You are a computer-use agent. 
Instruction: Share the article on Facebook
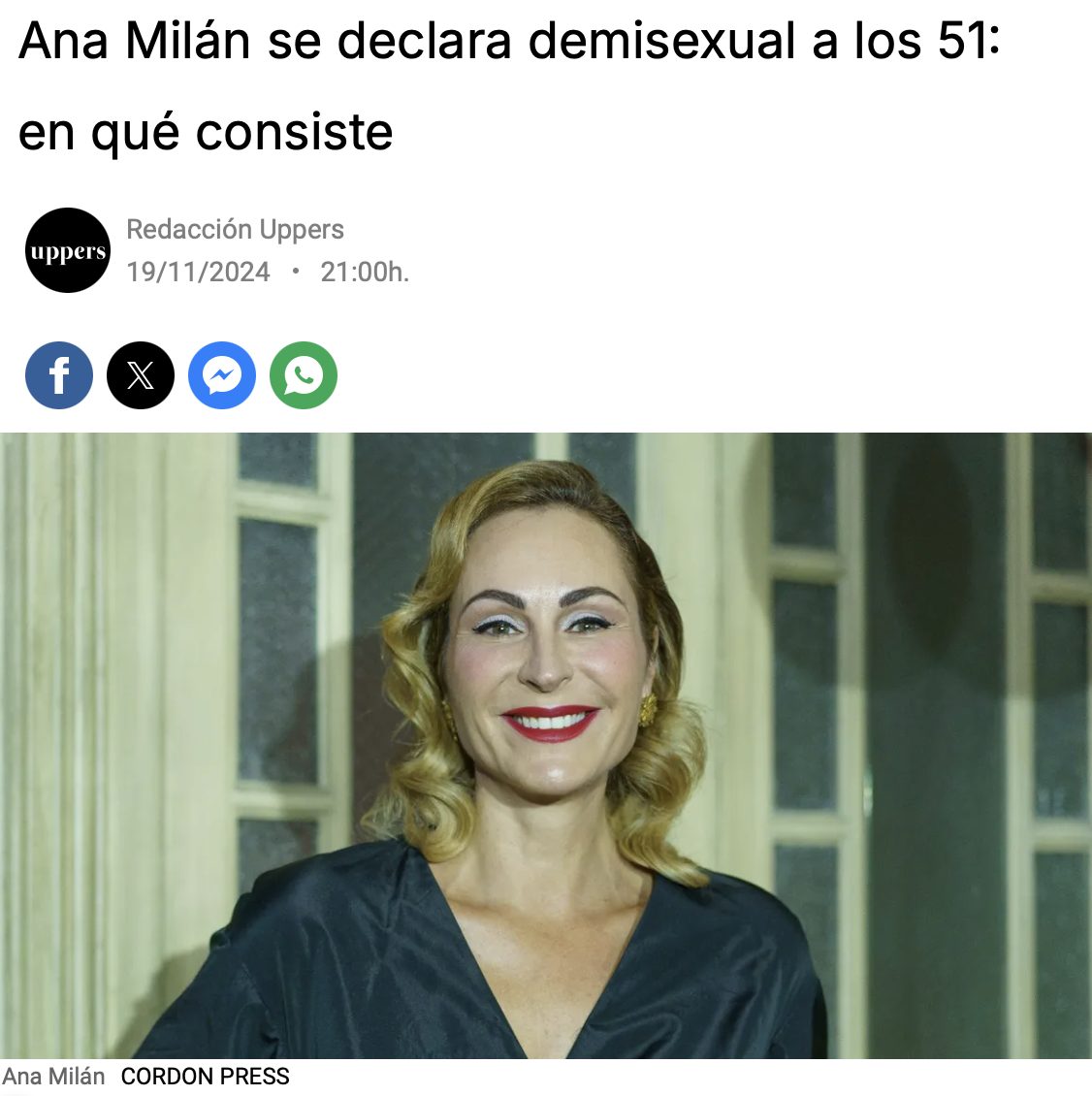(x=59, y=375)
